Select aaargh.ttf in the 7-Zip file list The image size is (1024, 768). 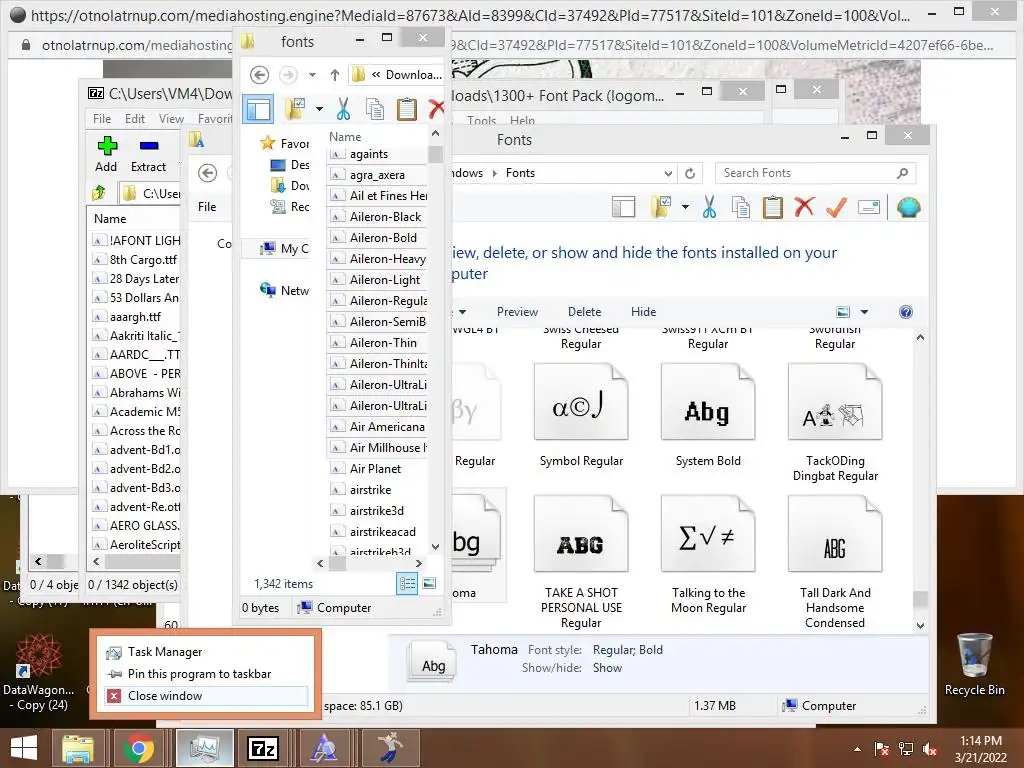pos(135,317)
